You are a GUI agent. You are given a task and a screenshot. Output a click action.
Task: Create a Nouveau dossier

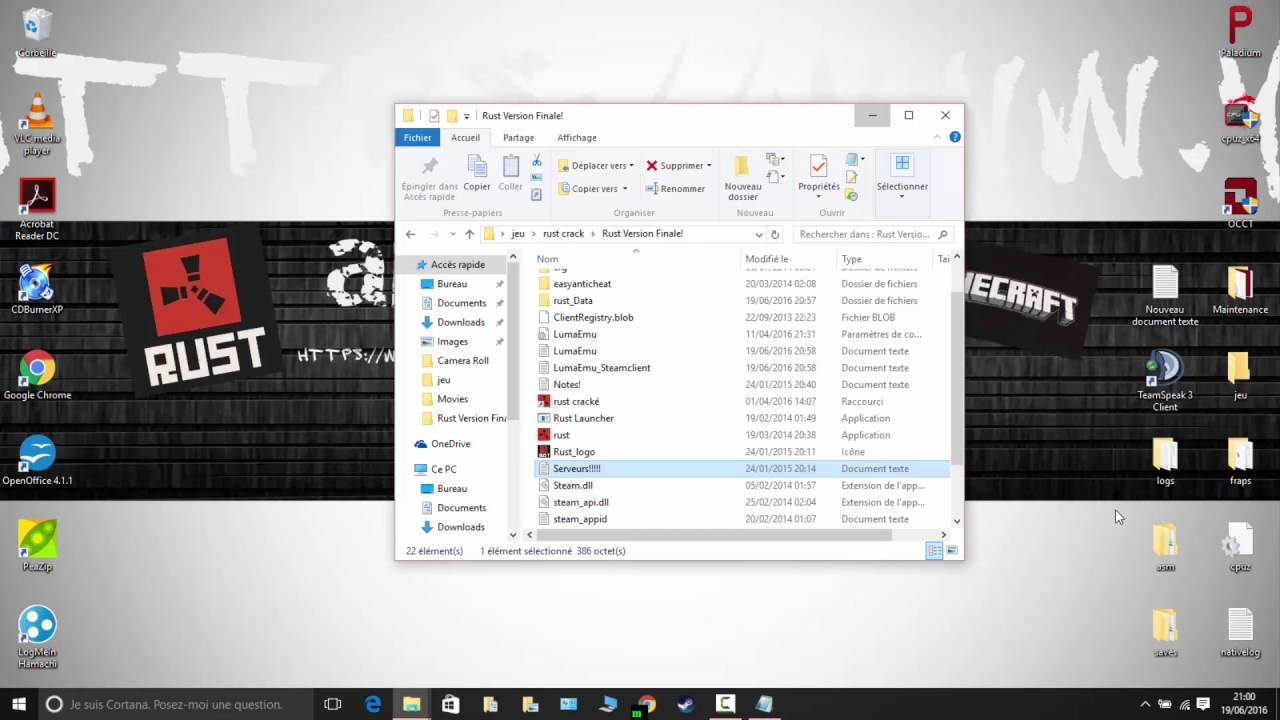[x=742, y=178]
